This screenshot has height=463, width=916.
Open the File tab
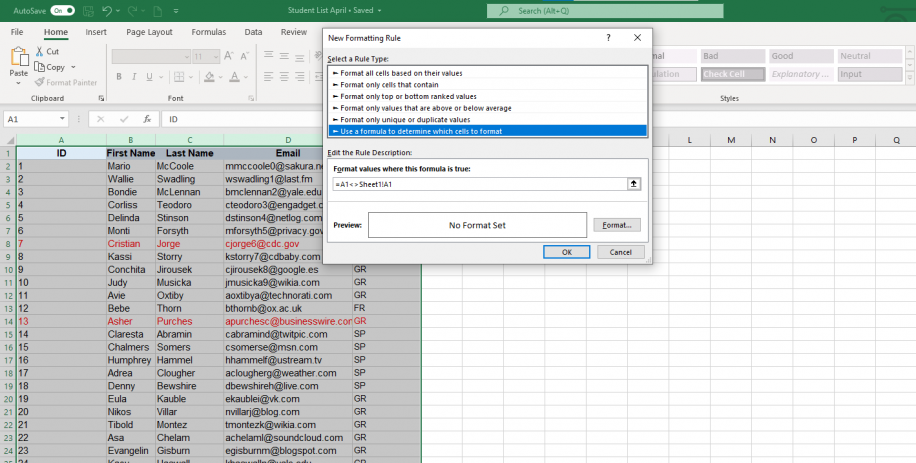point(17,32)
